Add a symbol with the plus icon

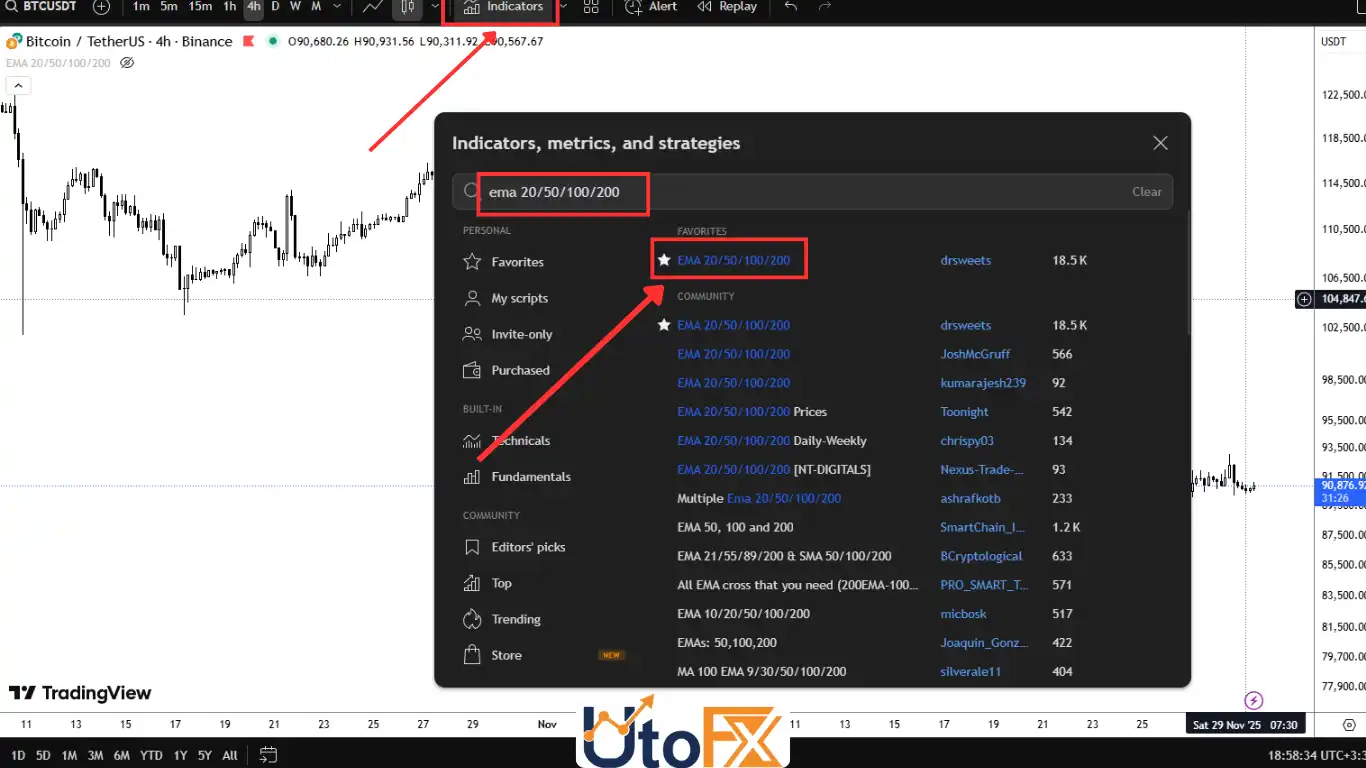101,7
